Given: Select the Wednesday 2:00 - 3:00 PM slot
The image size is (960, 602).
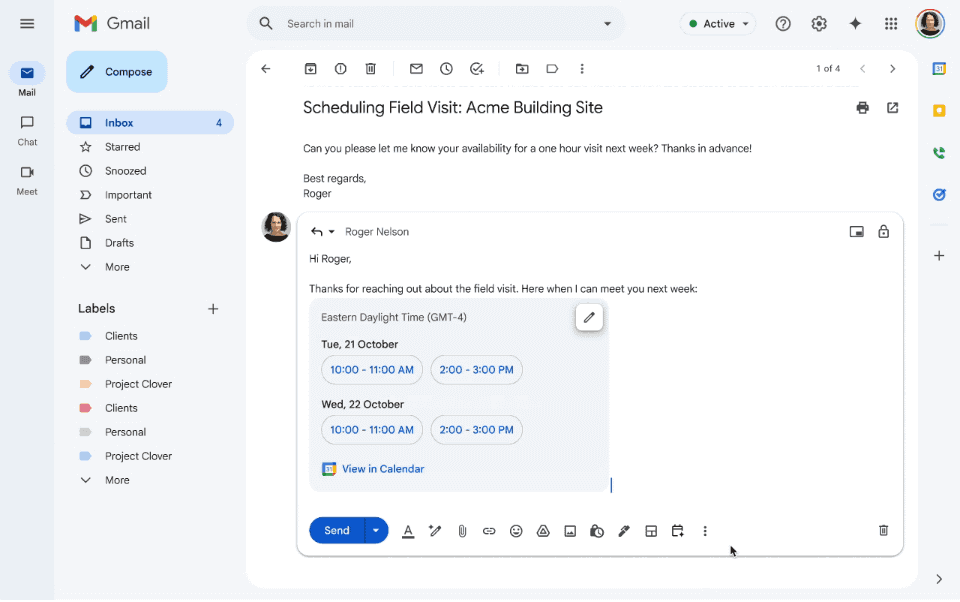Looking at the screenshot, I should [476, 430].
